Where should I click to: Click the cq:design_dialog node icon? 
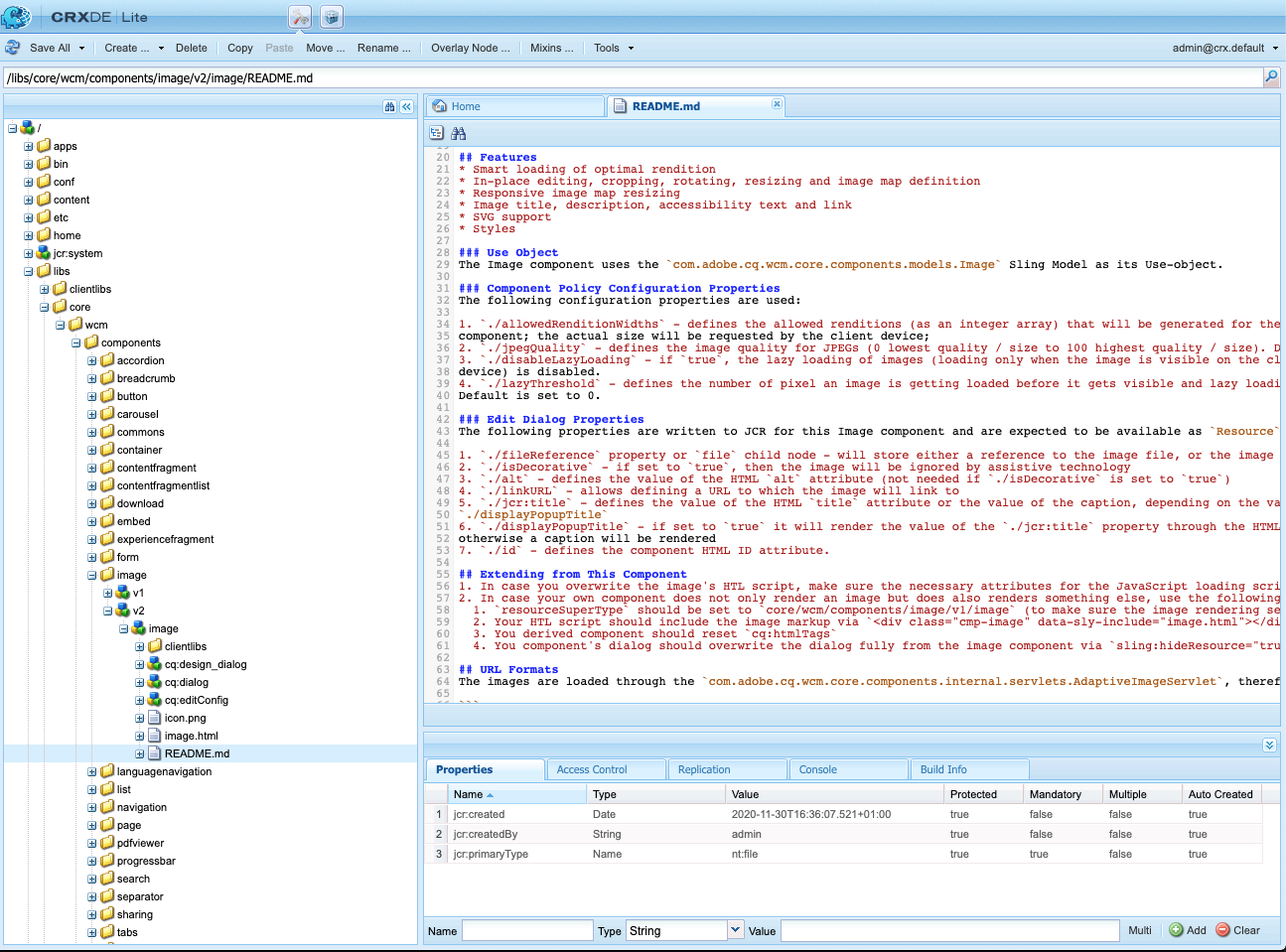click(x=154, y=664)
